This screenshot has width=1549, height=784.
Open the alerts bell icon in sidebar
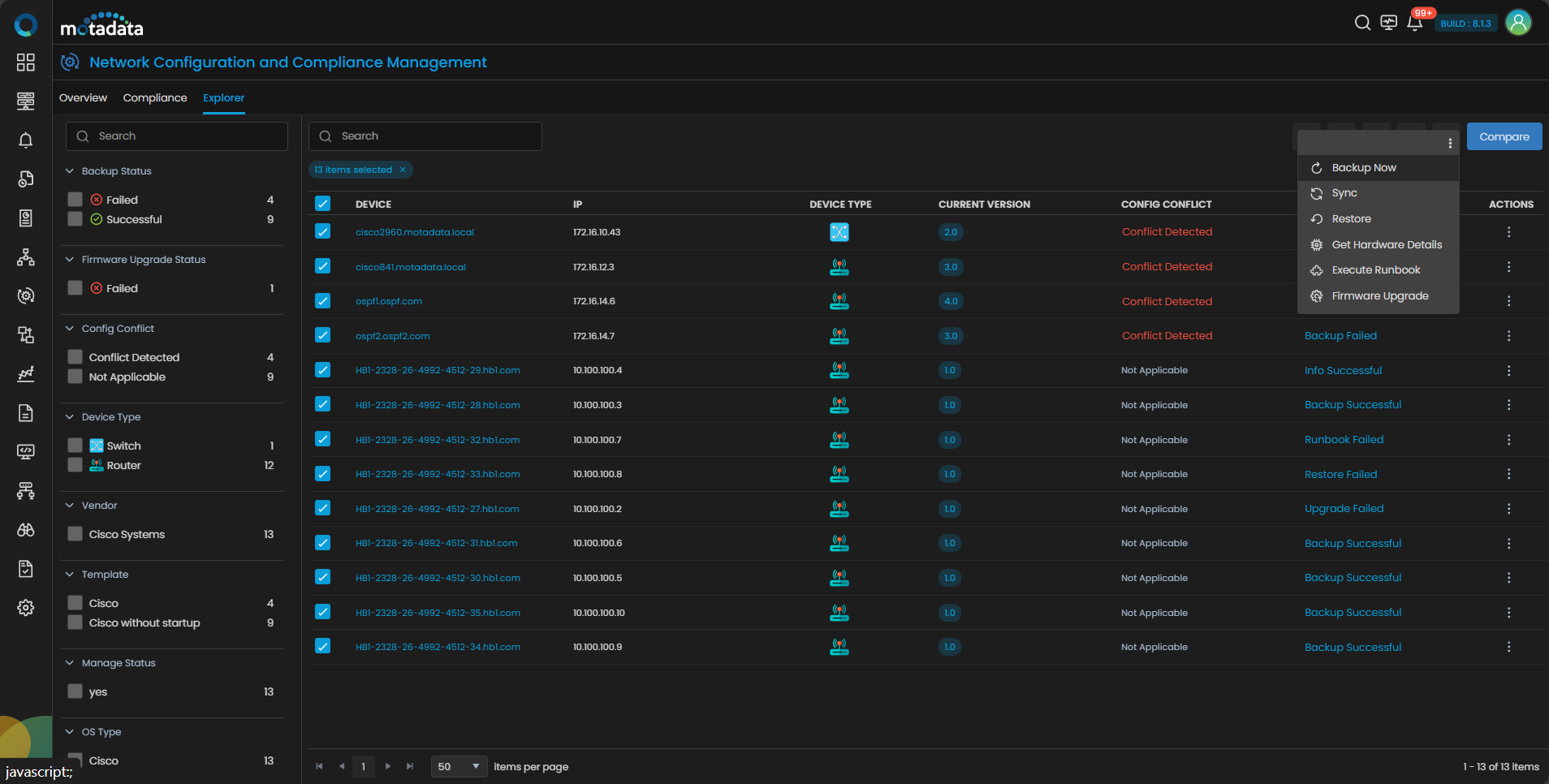click(26, 140)
